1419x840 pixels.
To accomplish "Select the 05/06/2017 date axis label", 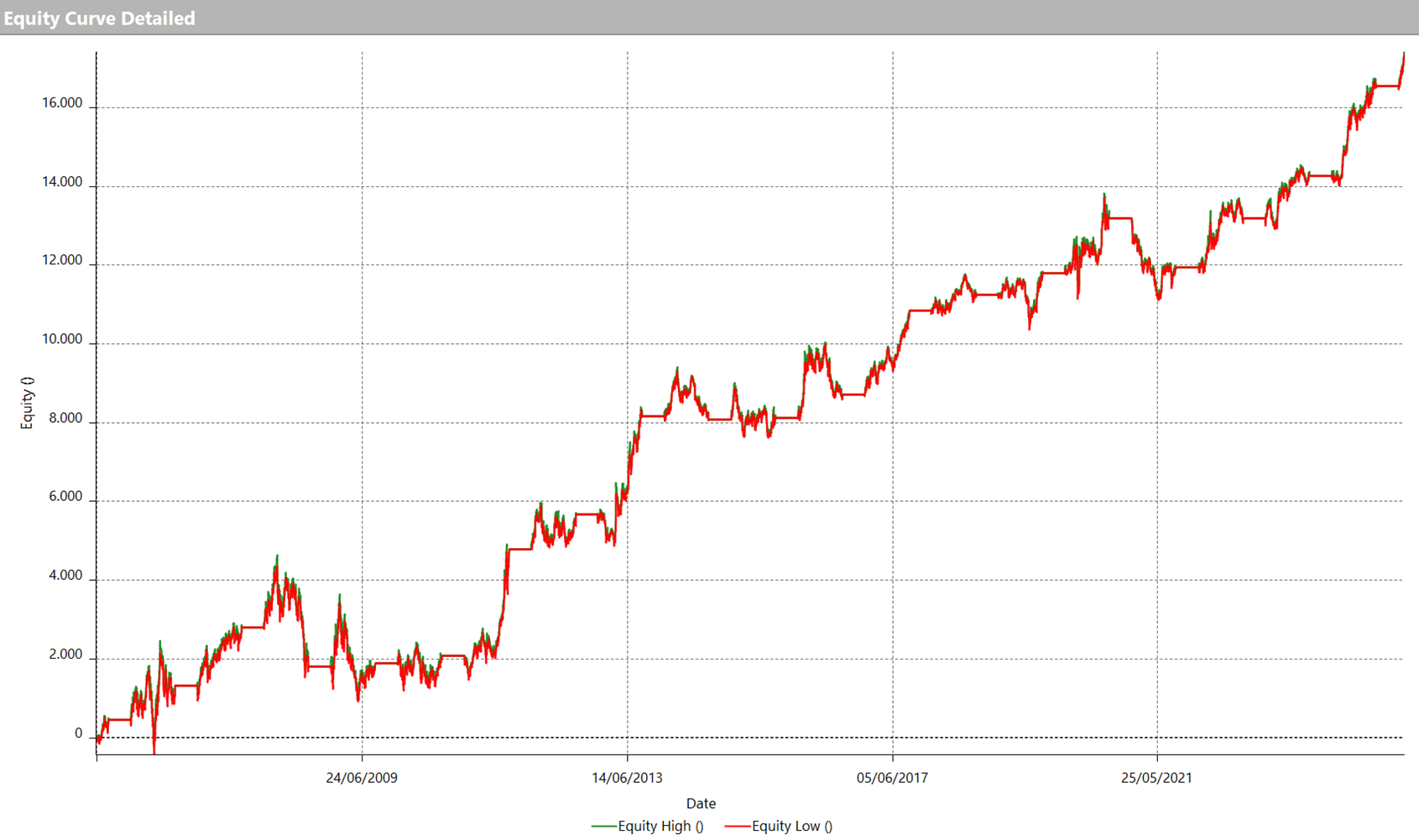I will (x=892, y=778).
